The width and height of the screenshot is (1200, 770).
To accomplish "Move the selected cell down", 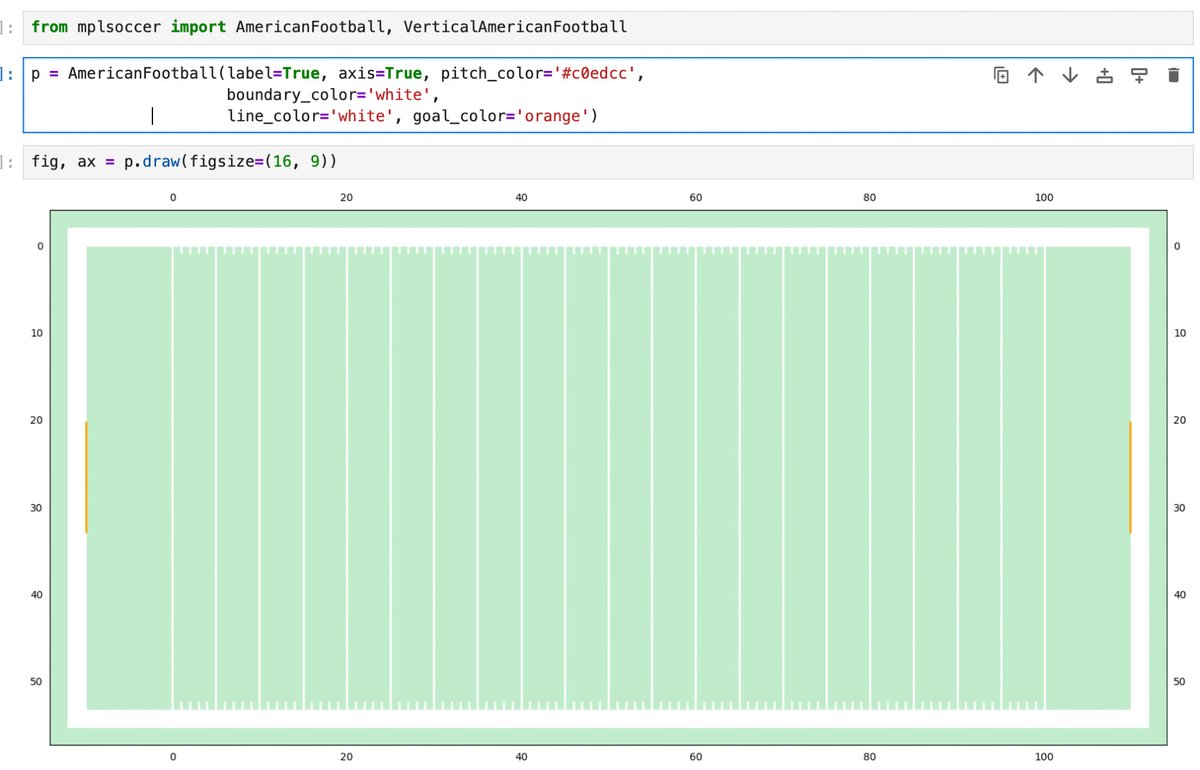I will [x=1070, y=75].
